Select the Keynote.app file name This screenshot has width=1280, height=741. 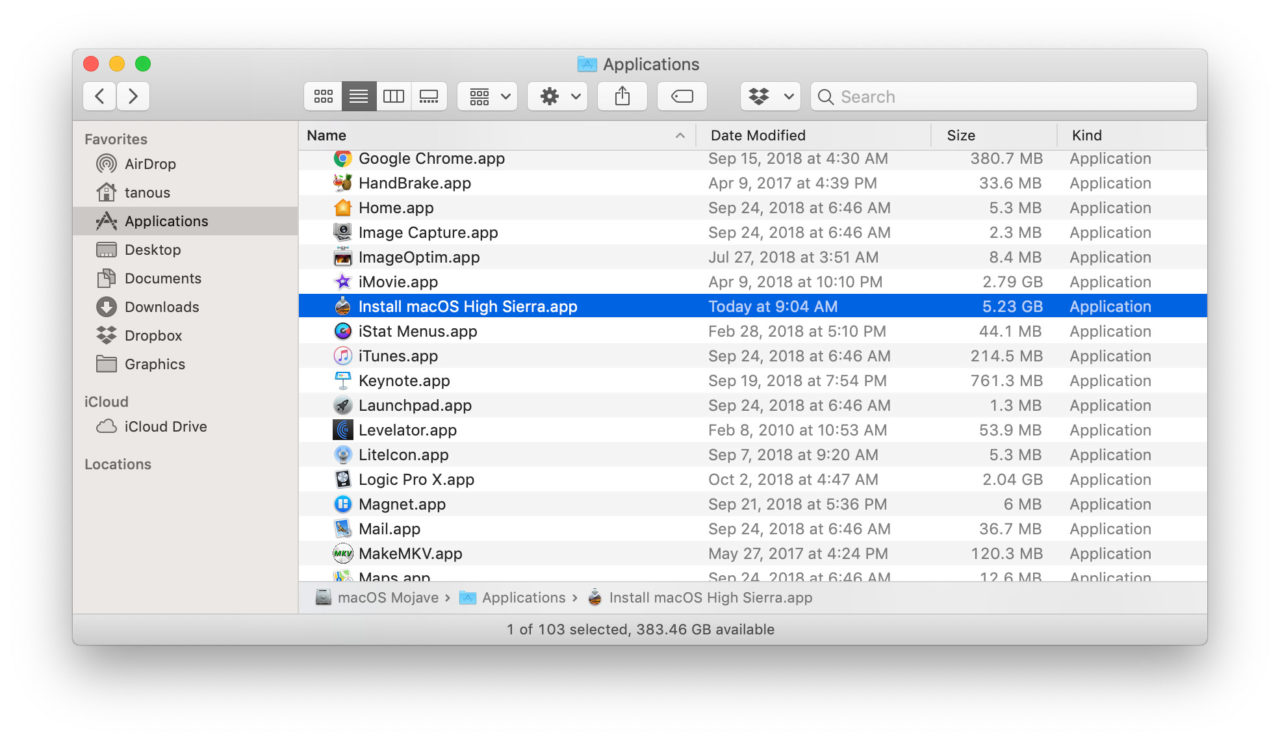pyautogui.click(x=404, y=381)
